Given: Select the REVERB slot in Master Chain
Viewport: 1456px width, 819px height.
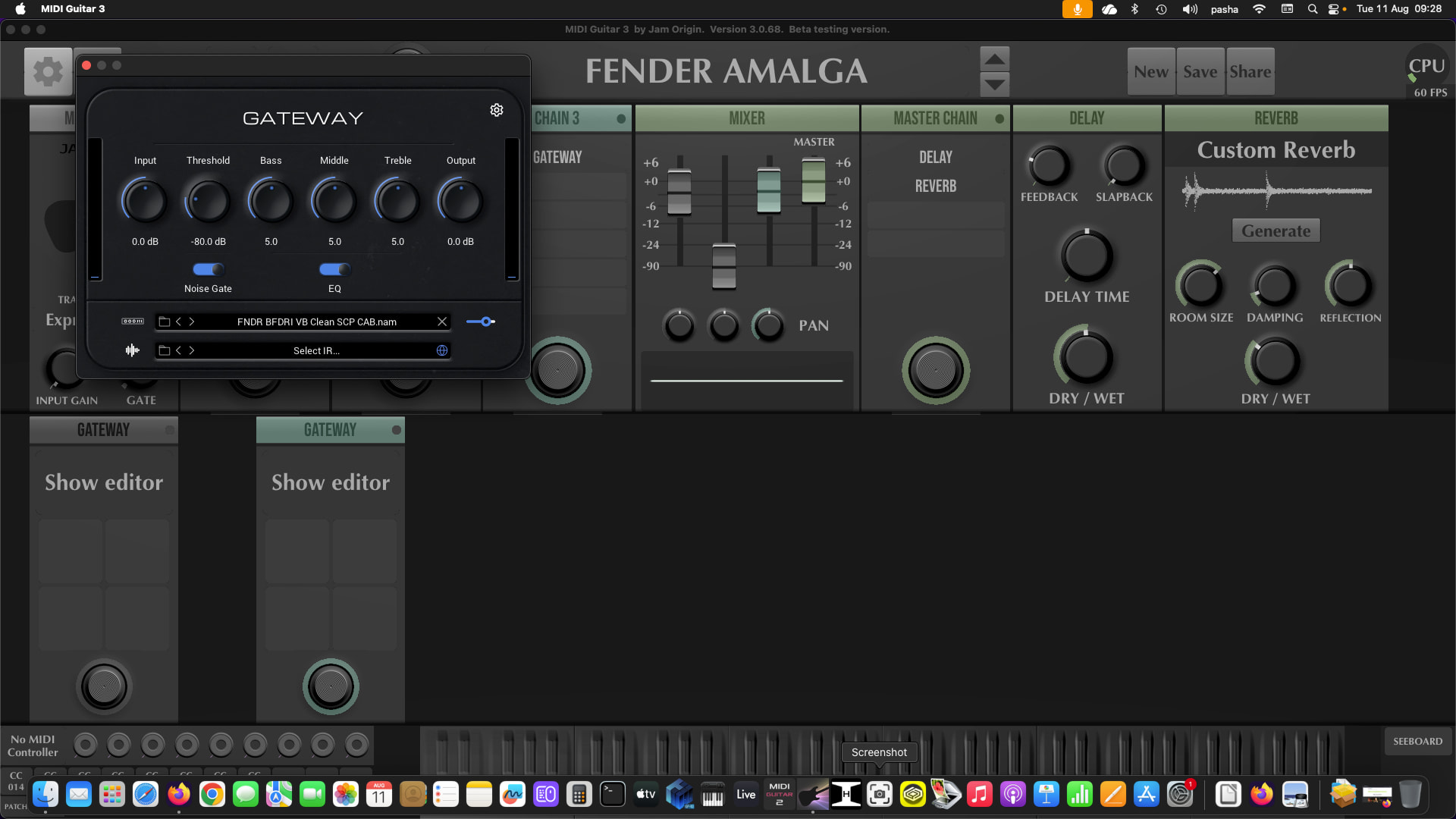Looking at the screenshot, I should click(936, 186).
